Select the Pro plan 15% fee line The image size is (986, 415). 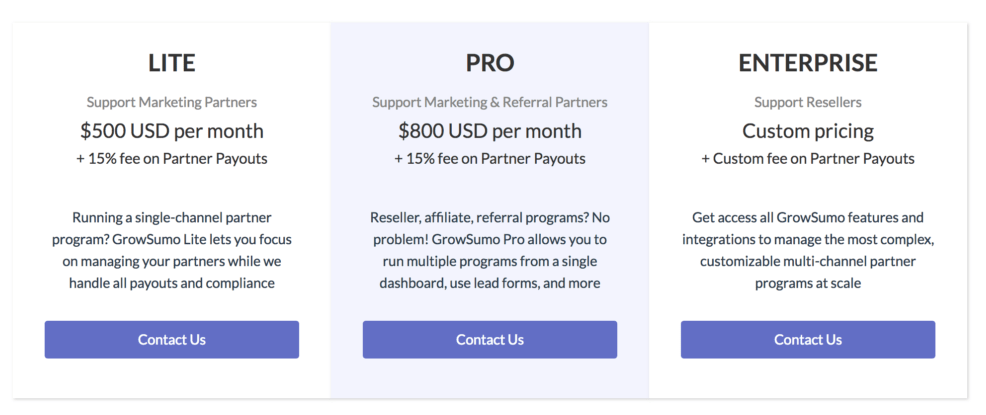click(x=489, y=158)
